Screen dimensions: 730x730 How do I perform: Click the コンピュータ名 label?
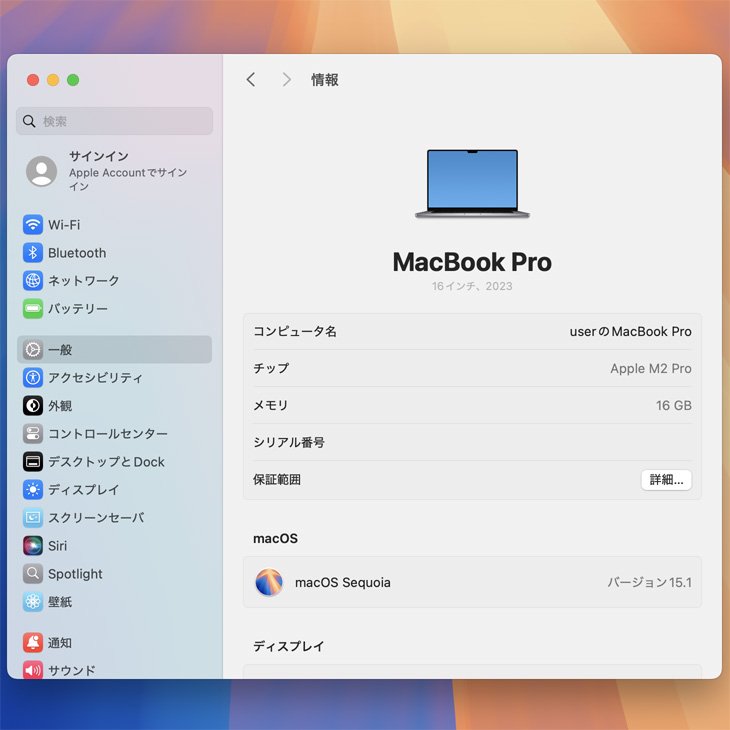click(x=295, y=331)
